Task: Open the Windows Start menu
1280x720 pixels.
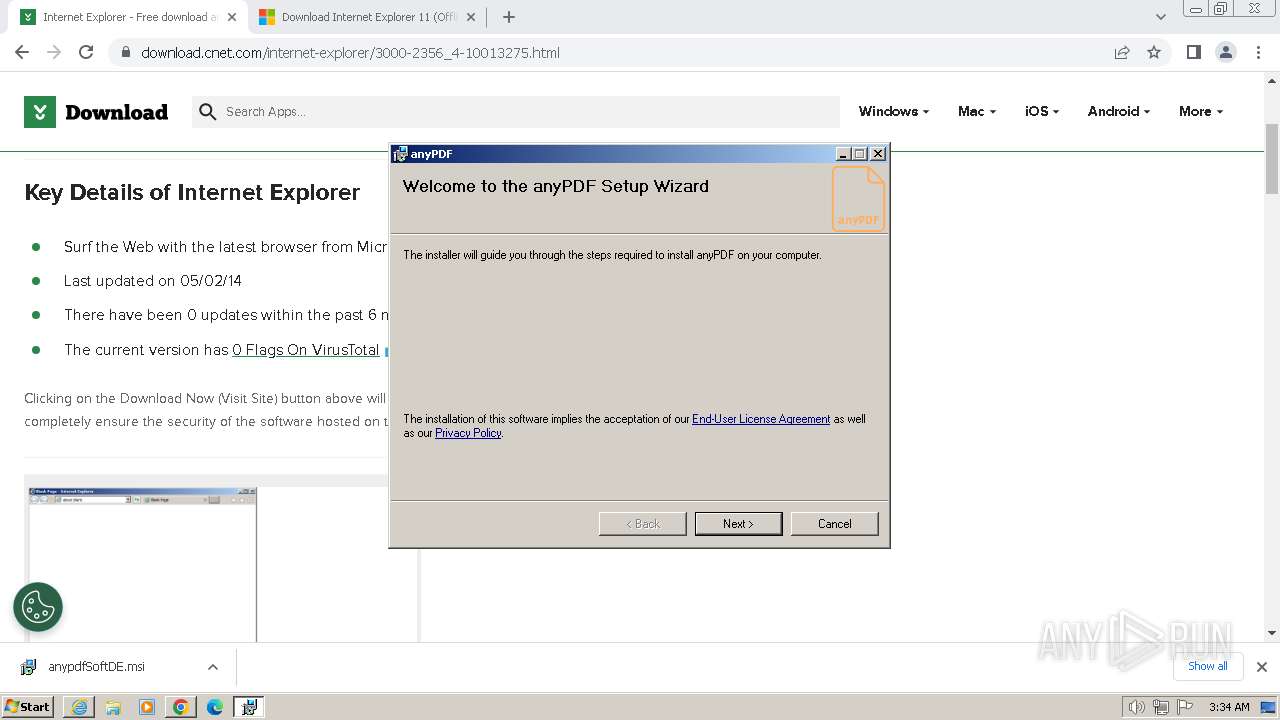Action: coord(28,707)
